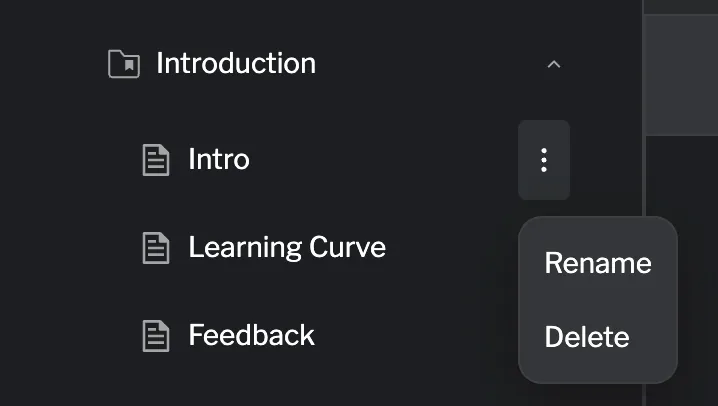718x406 pixels.
Task: Open the Feedback page
Action: [x=251, y=335]
